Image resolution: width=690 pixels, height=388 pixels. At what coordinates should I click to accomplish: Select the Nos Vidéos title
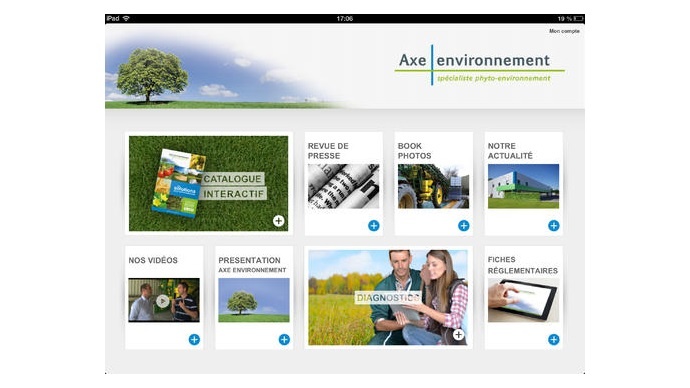click(153, 260)
